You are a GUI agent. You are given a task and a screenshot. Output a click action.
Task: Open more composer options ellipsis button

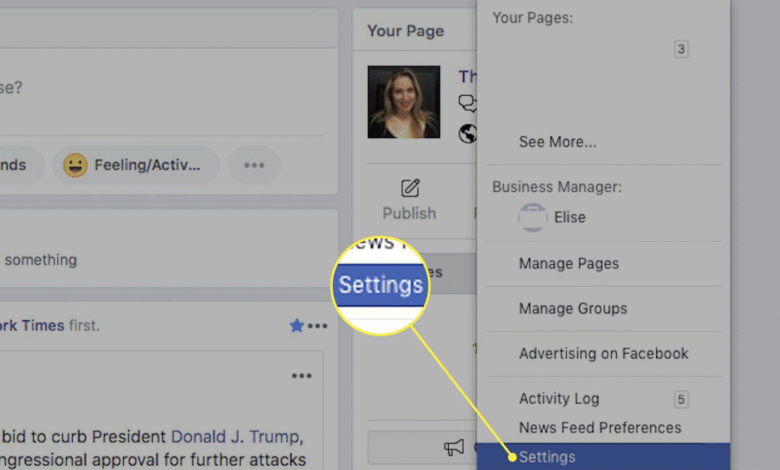point(254,165)
